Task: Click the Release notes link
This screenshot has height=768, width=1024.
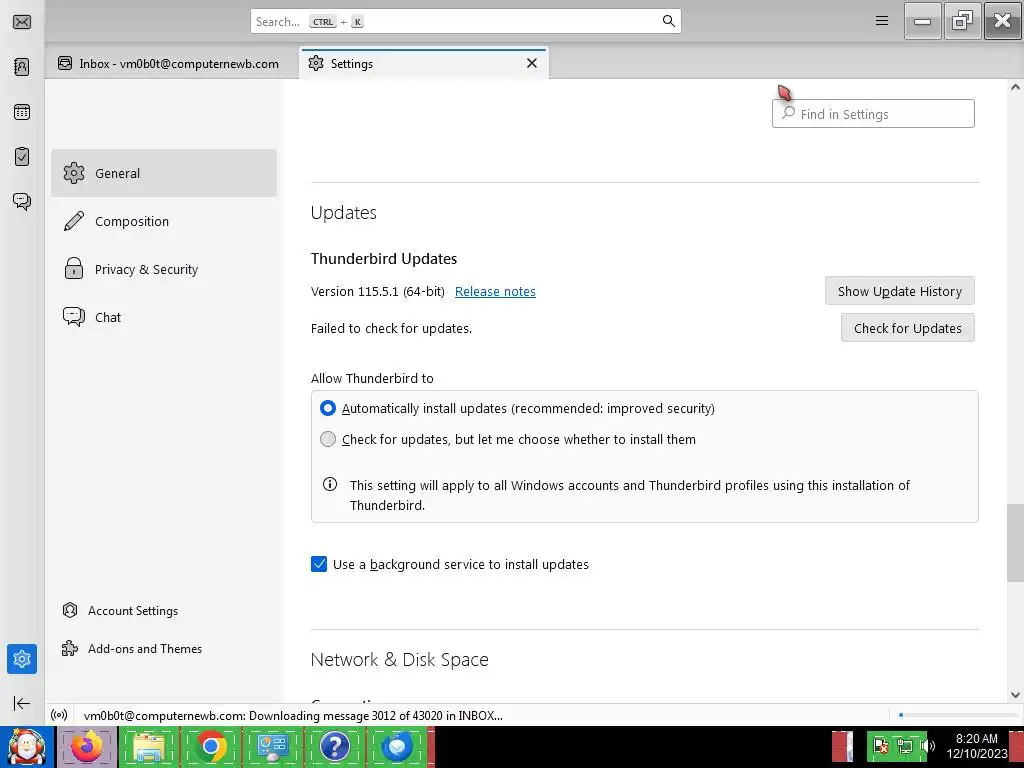Action: click(x=495, y=291)
